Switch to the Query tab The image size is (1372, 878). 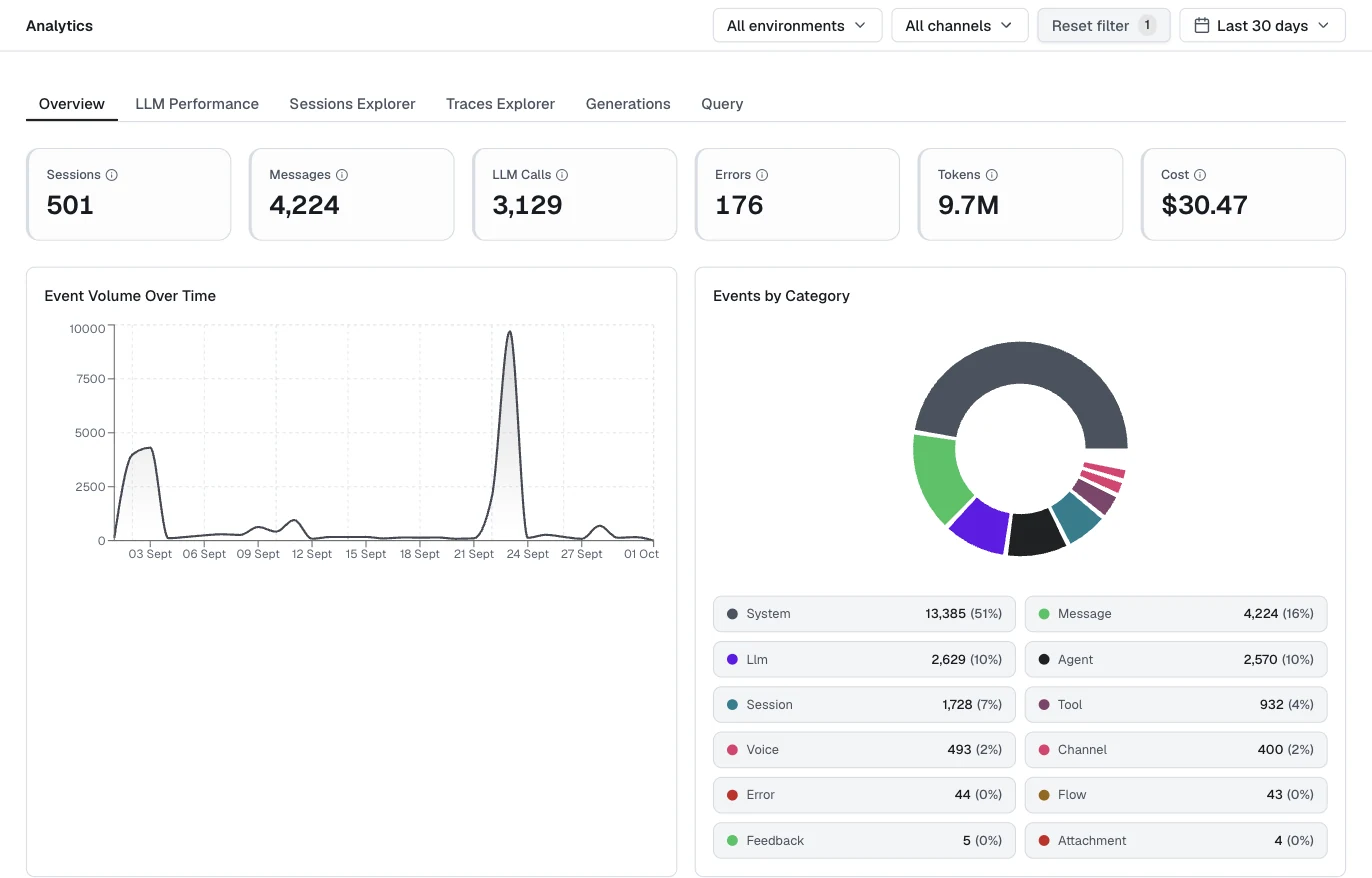pyautogui.click(x=722, y=104)
